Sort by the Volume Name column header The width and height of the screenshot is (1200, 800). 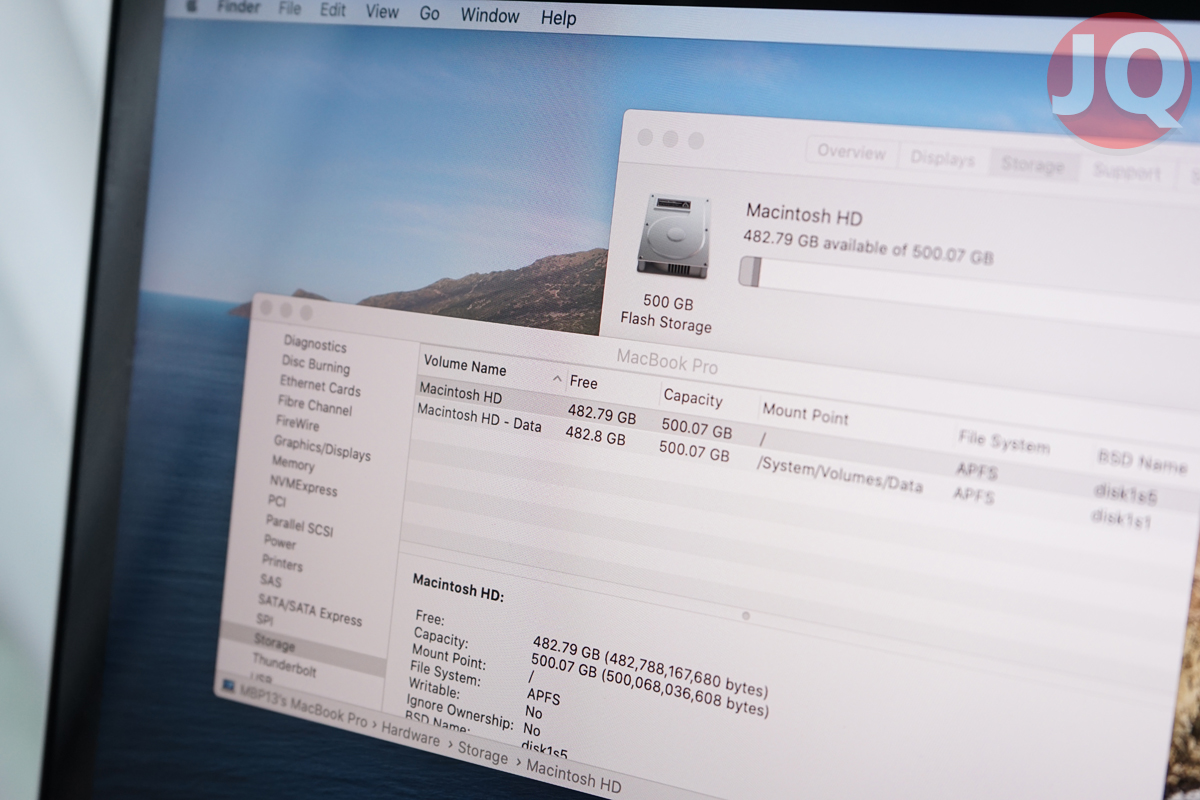[x=465, y=366]
